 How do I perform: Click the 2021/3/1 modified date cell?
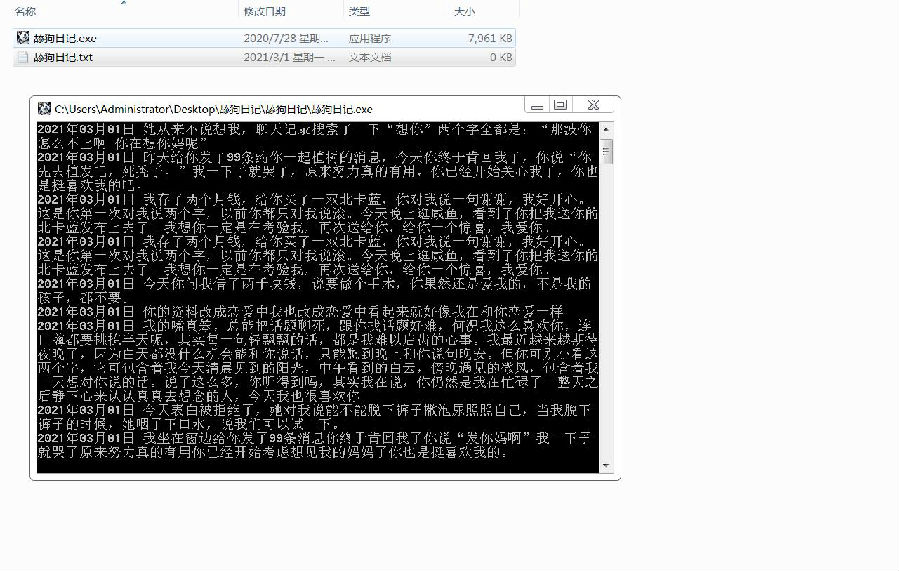coord(289,57)
